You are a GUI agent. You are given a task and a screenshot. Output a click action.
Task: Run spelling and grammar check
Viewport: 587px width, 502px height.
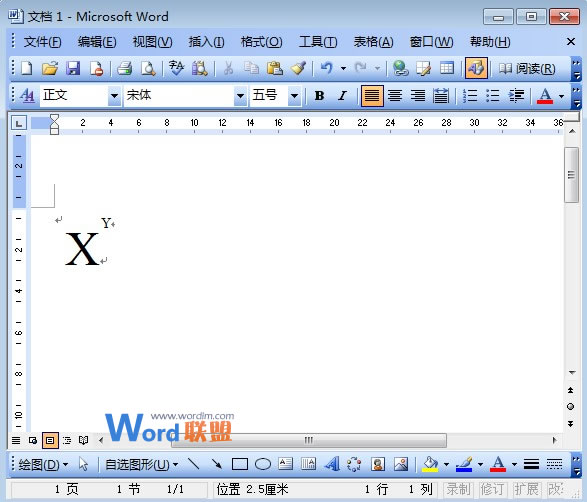(176, 69)
